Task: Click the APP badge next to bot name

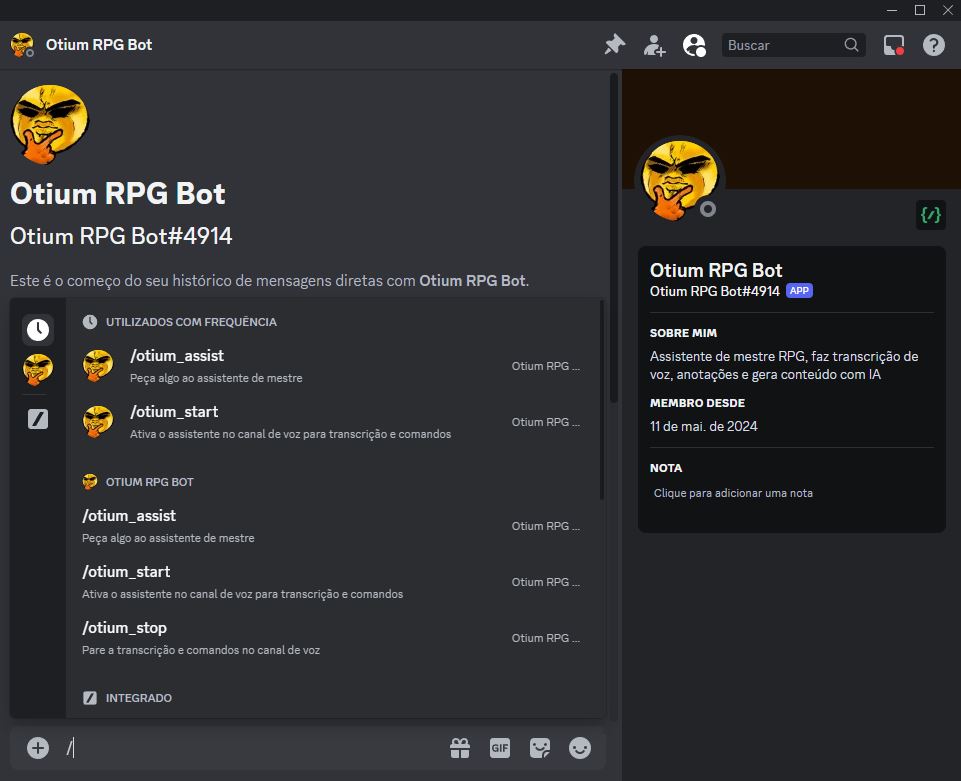Action: coord(799,291)
